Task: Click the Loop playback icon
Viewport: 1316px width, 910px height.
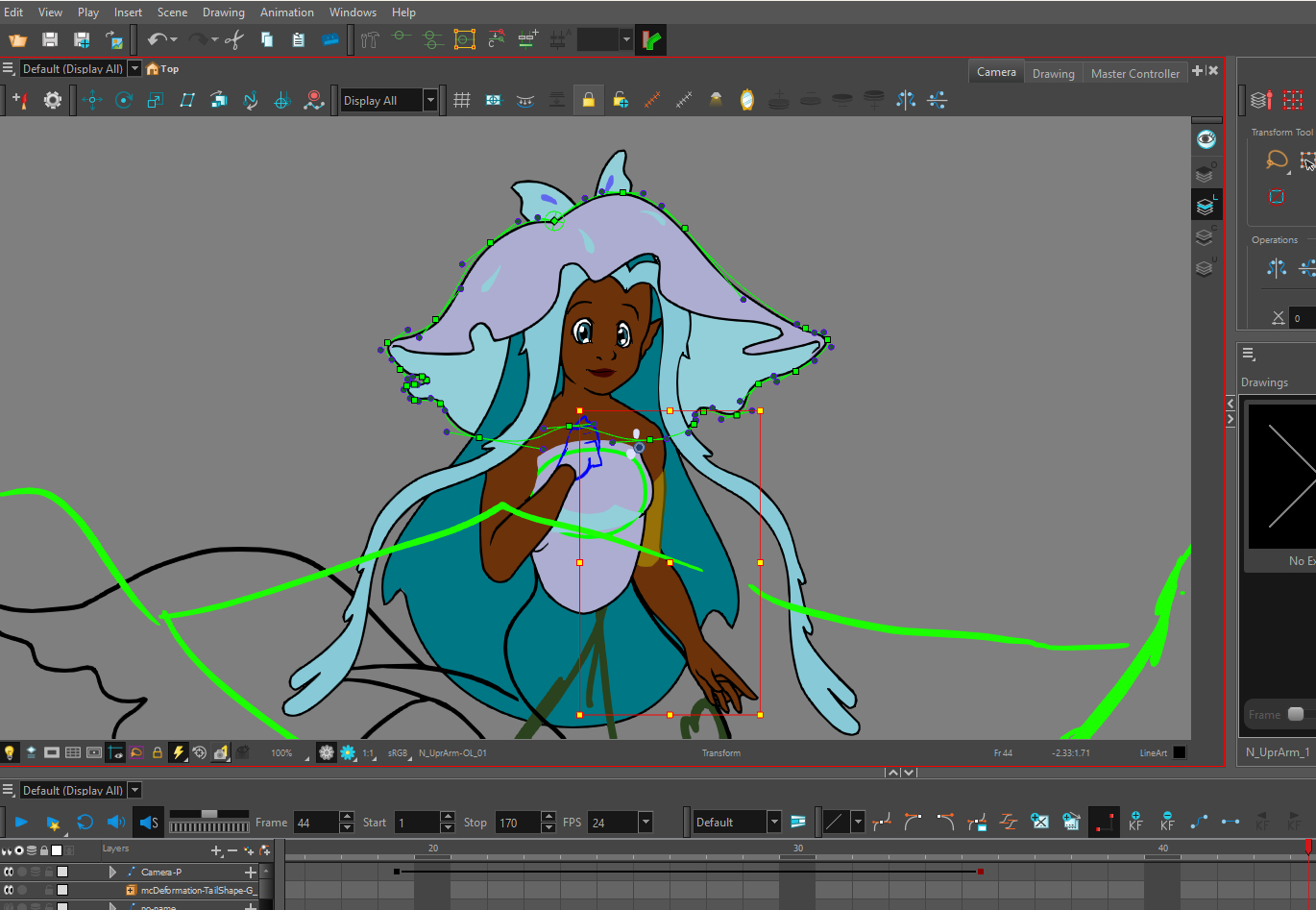Action: pyautogui.click(x=85, y=822)
